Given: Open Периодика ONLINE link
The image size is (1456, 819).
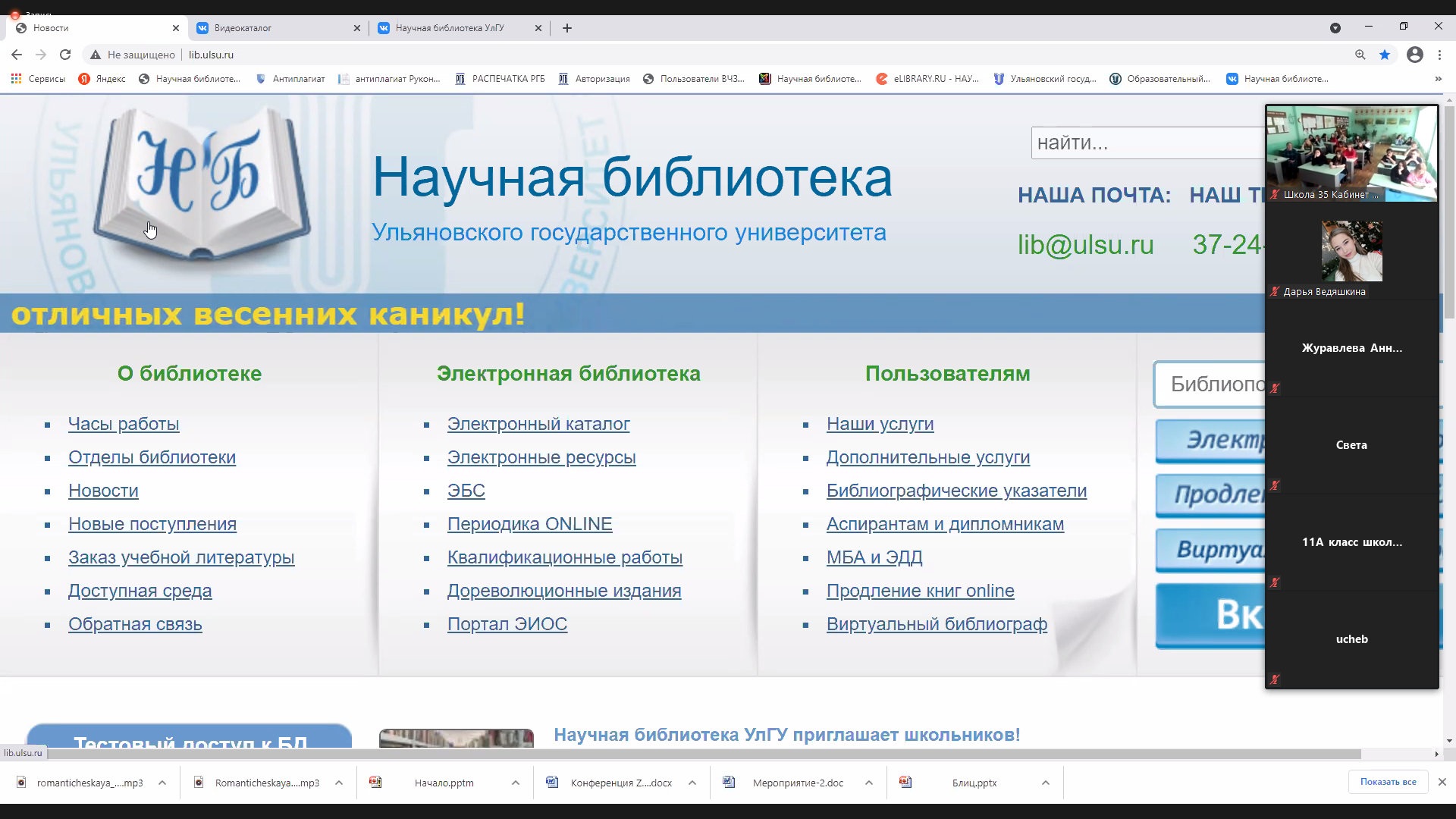Looking at the screenshot, I should coord(530,524).
